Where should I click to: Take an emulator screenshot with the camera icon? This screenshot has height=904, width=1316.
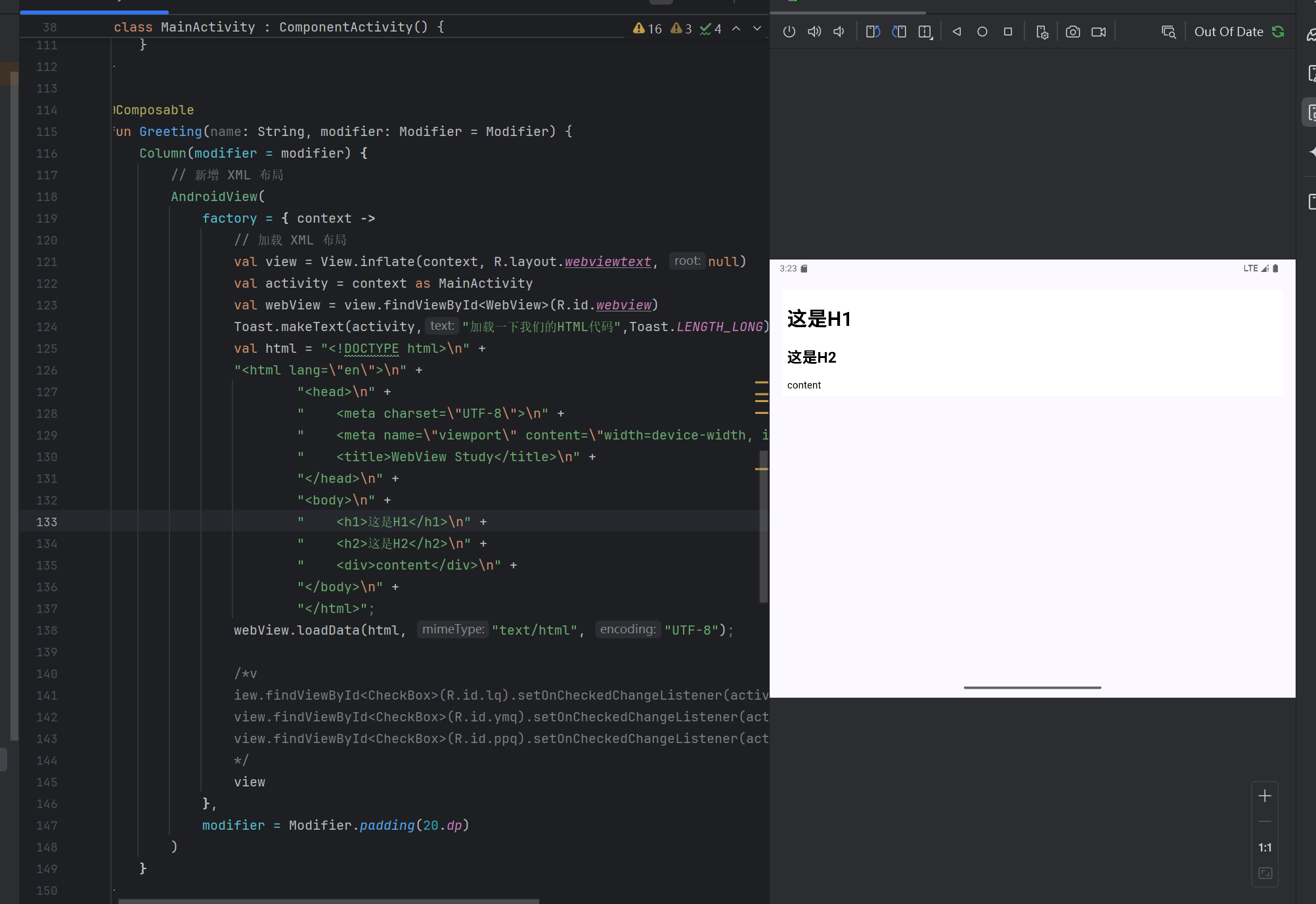[x=1073, y=32]
